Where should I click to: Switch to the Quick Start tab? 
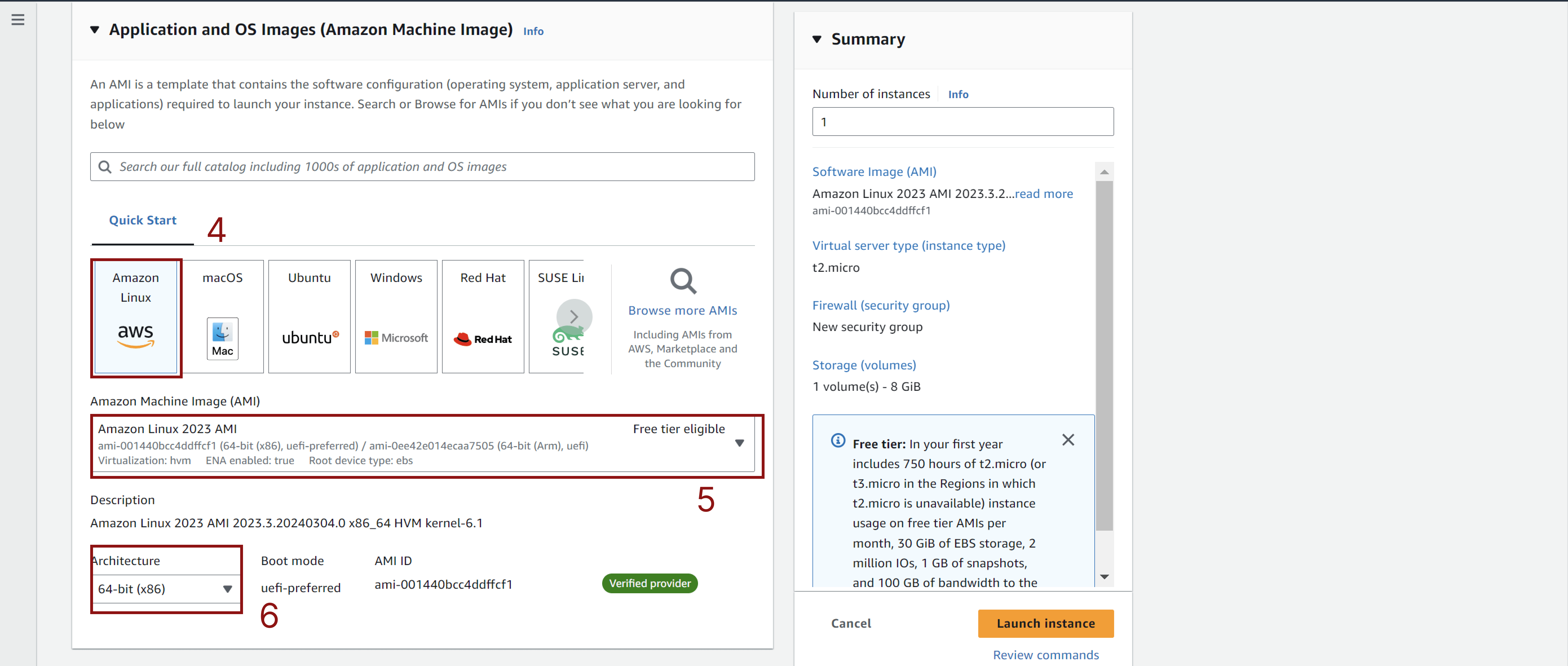coord(142,220)
